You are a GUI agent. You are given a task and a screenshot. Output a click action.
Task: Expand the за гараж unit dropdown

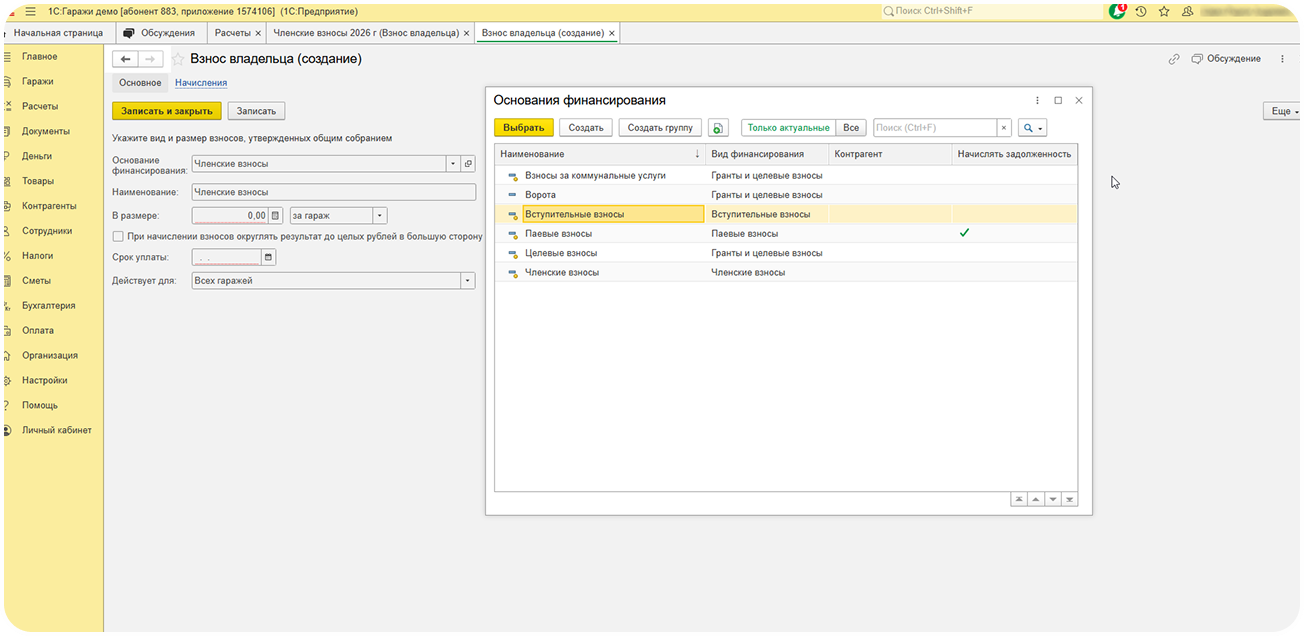[x=379, y=215]
